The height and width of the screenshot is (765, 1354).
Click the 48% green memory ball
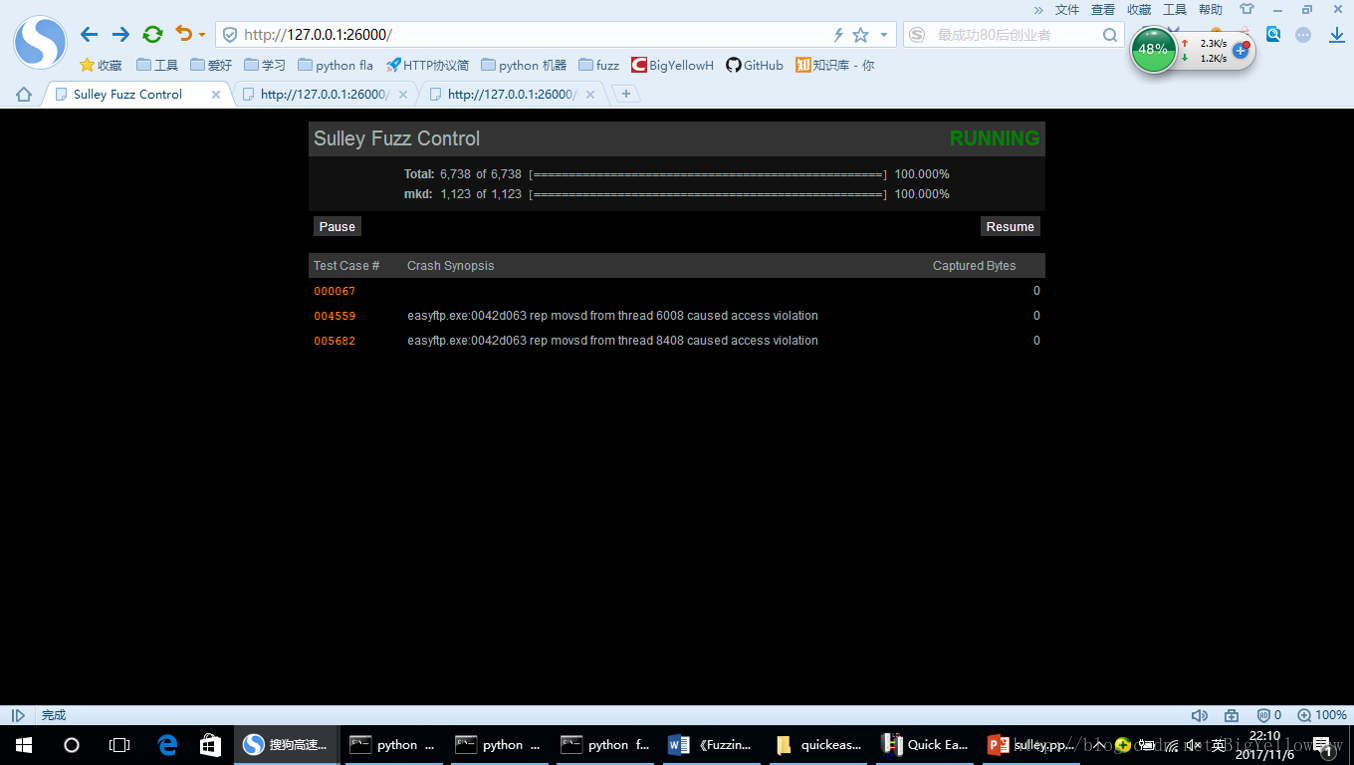1153,49
